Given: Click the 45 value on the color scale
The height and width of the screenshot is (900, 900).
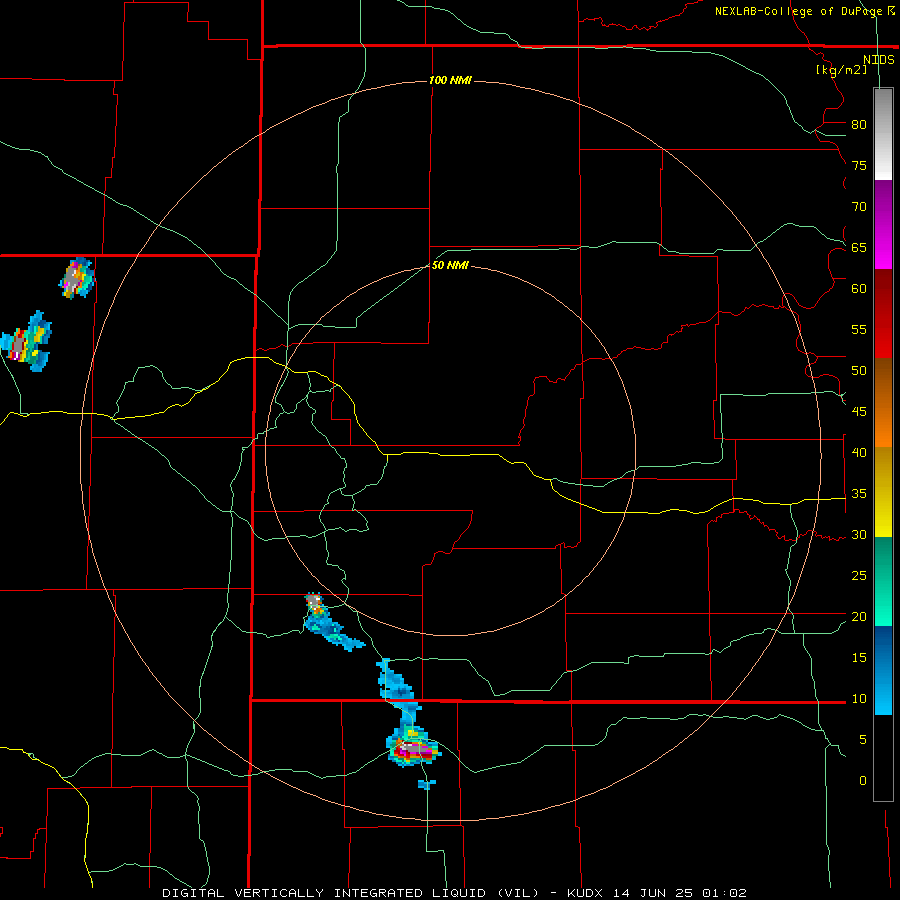Looking at the screenshot, I should coord(859,412).
